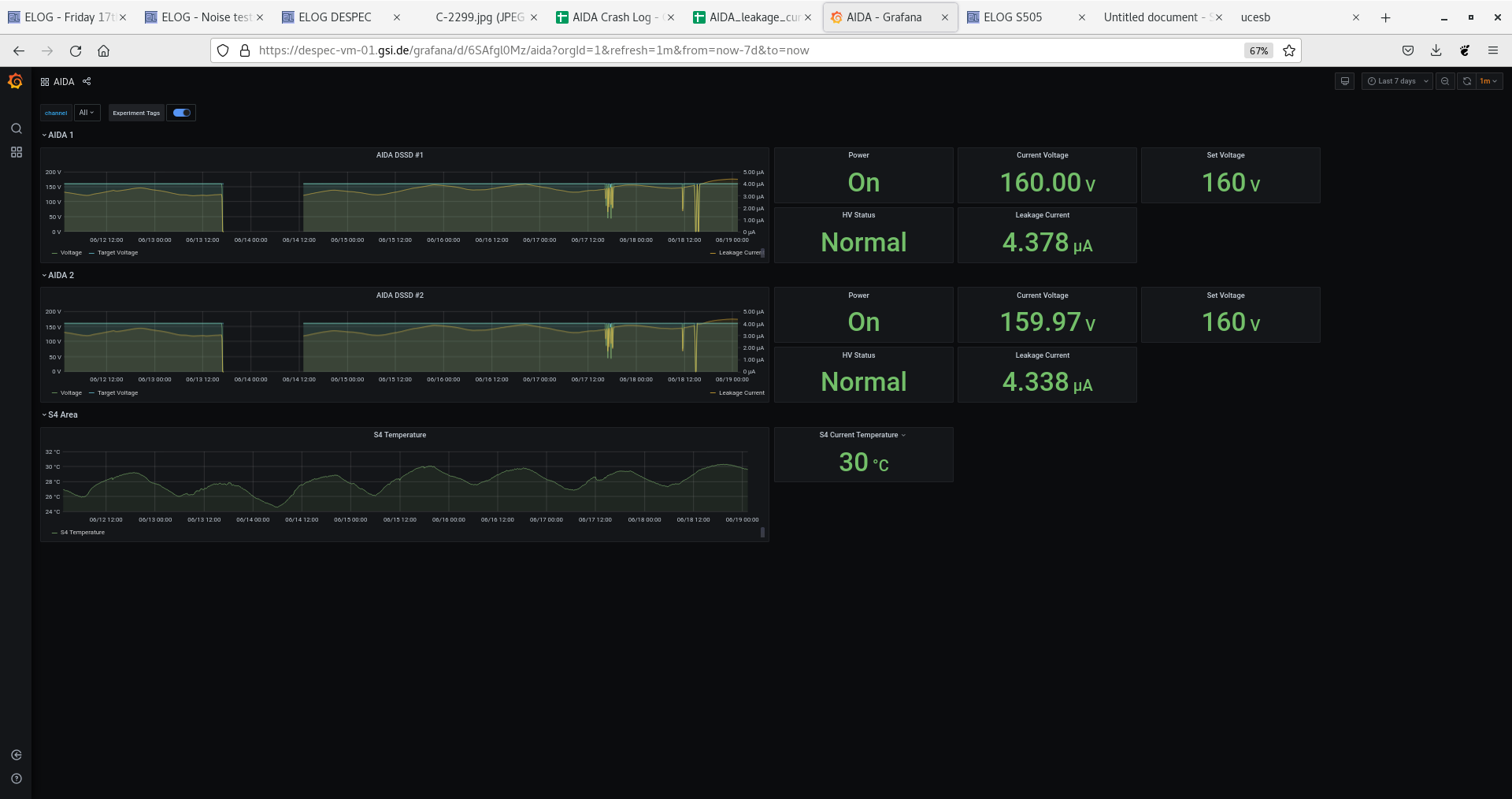Click the 159.97 V current voltage value

pyautogui.click(x=1047, y=322)
